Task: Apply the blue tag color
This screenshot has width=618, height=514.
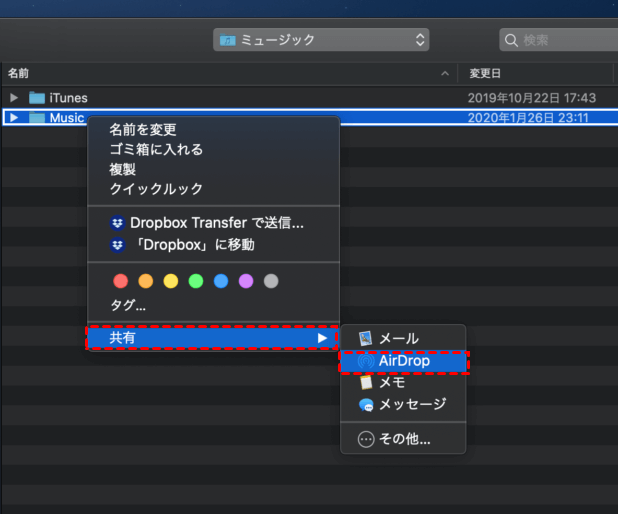Action: coord(221,281)
